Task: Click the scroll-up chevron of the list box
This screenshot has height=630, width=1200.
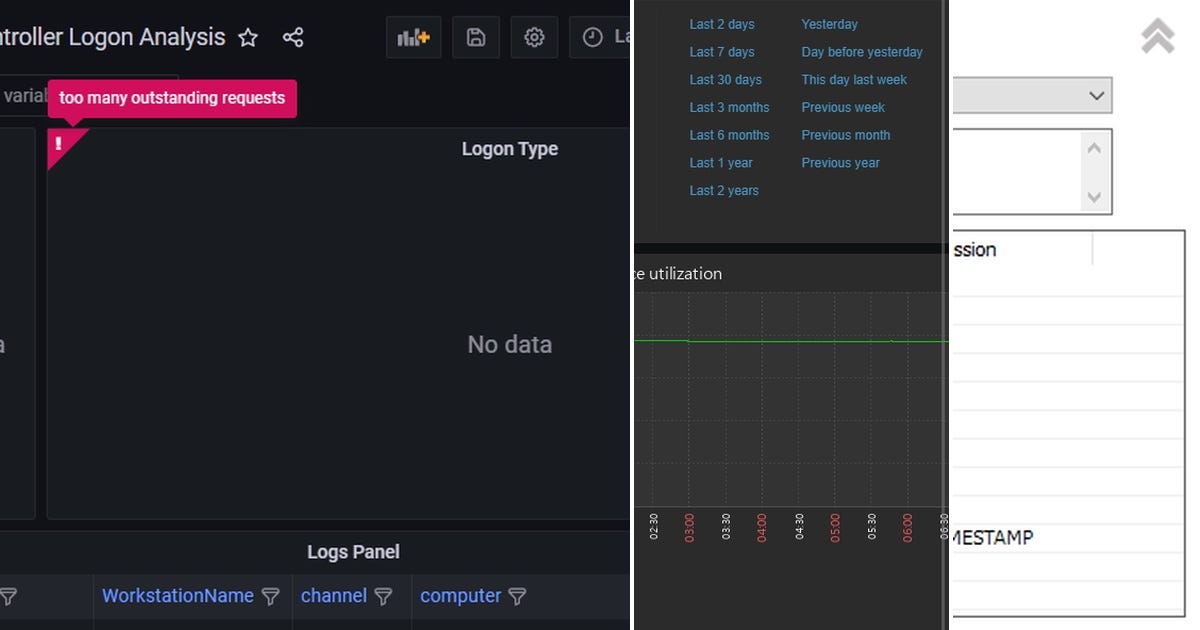Action: point(1094,147)
